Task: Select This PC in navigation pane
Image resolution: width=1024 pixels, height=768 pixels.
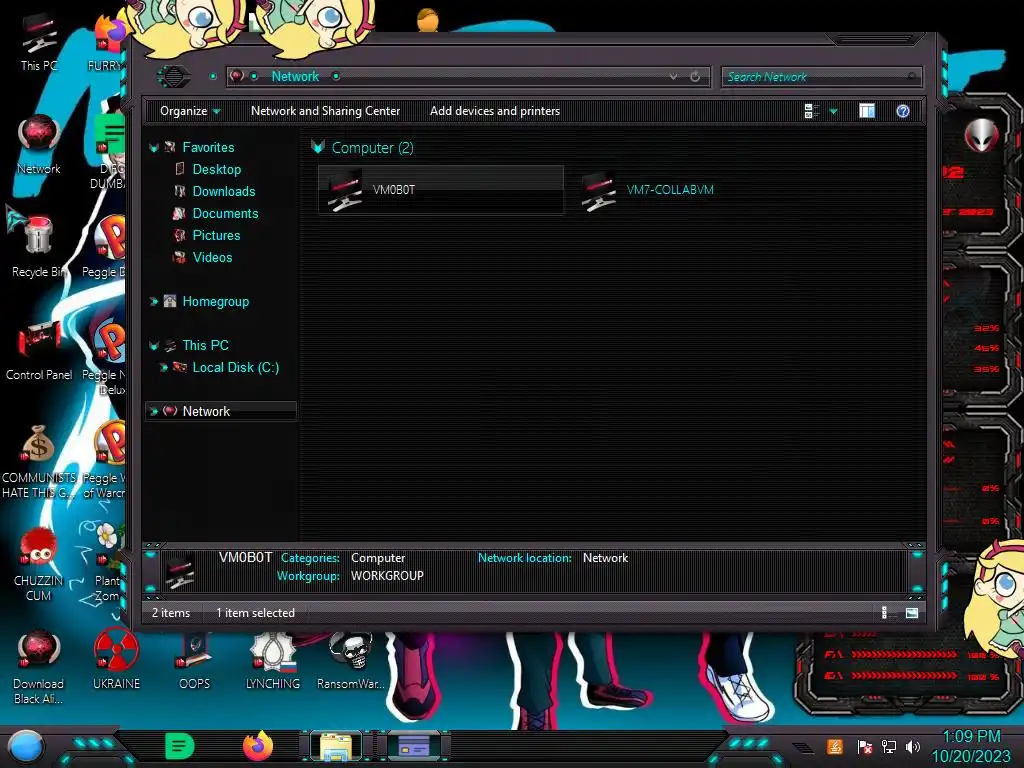Action: [x=205, y=345]
